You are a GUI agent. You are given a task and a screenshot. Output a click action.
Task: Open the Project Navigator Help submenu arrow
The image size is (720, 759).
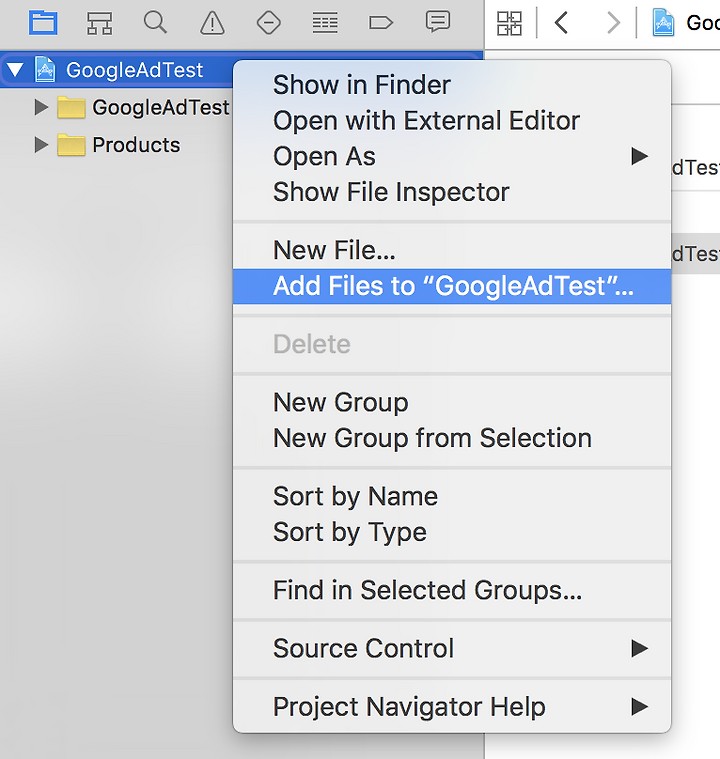[x=640, y=707]
